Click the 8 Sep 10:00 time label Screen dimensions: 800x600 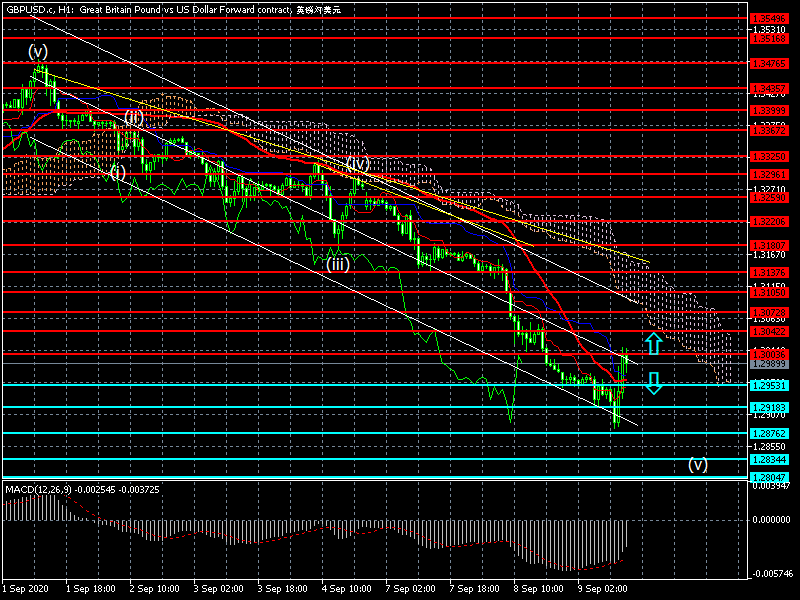tap(538, 588)
